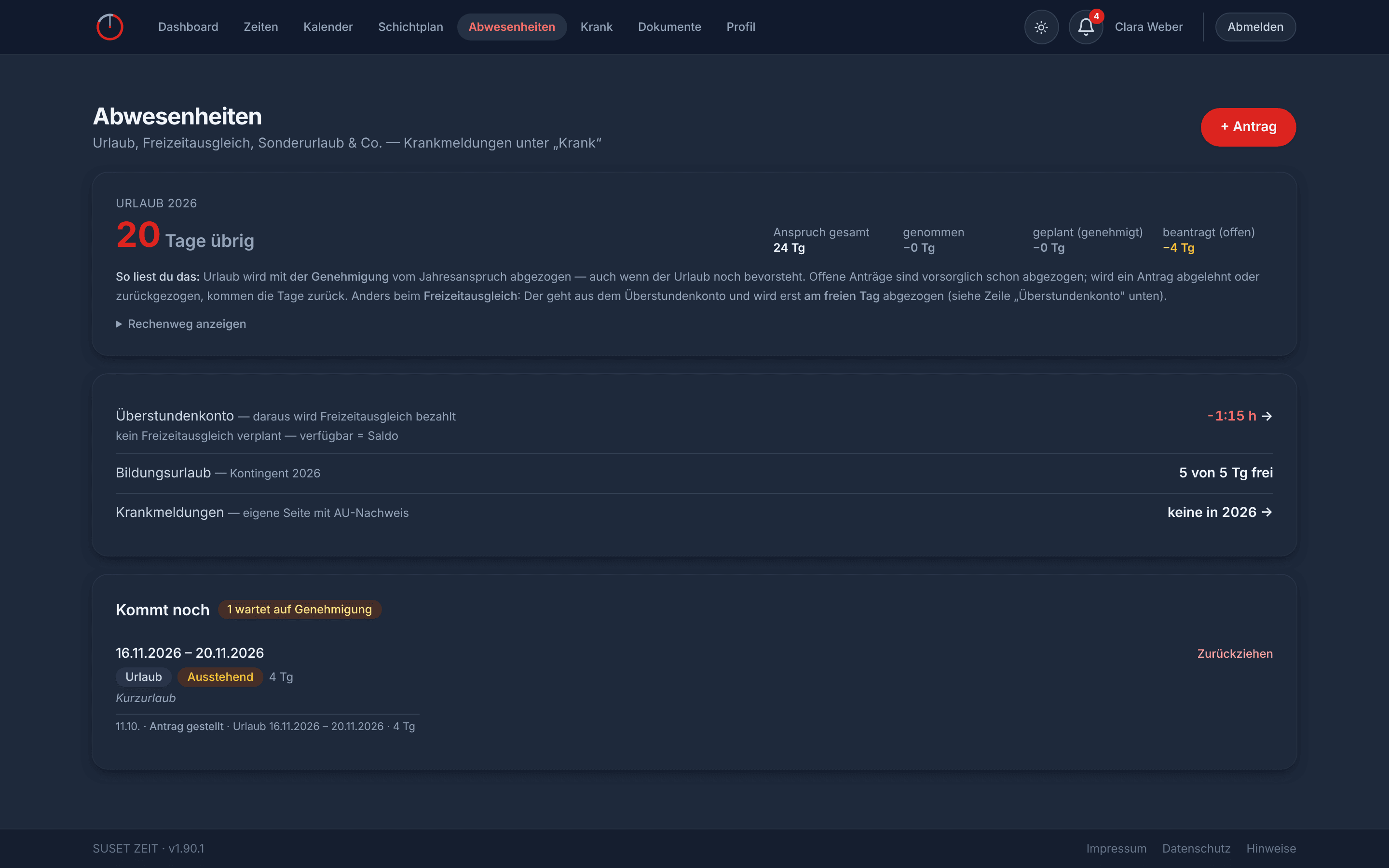This screenshot has width=1389, height=868.
Task: Toggle the light/dark theme sun icon
Action: [1041, 27]
